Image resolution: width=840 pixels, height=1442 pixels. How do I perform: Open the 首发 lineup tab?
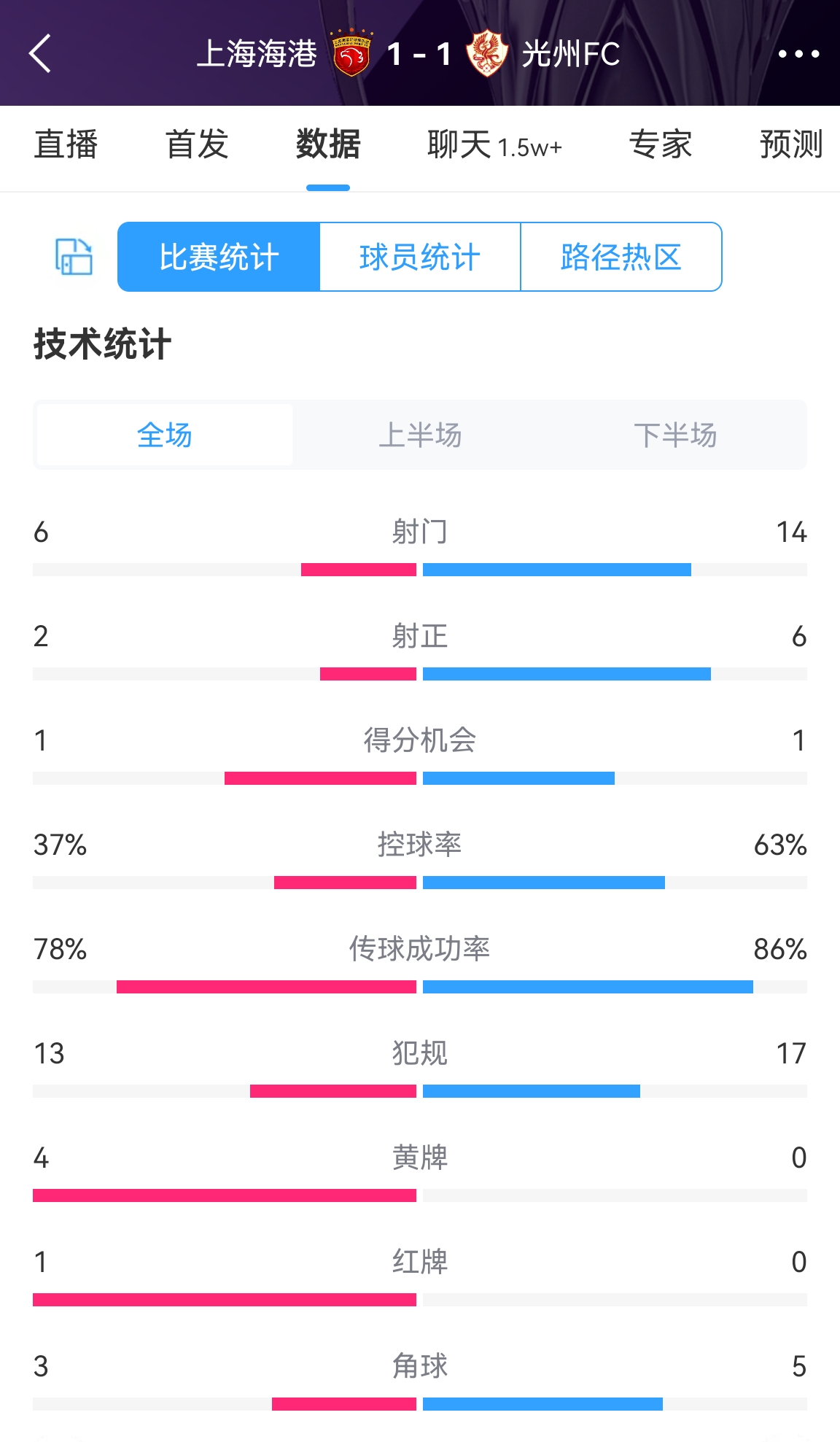197,144
